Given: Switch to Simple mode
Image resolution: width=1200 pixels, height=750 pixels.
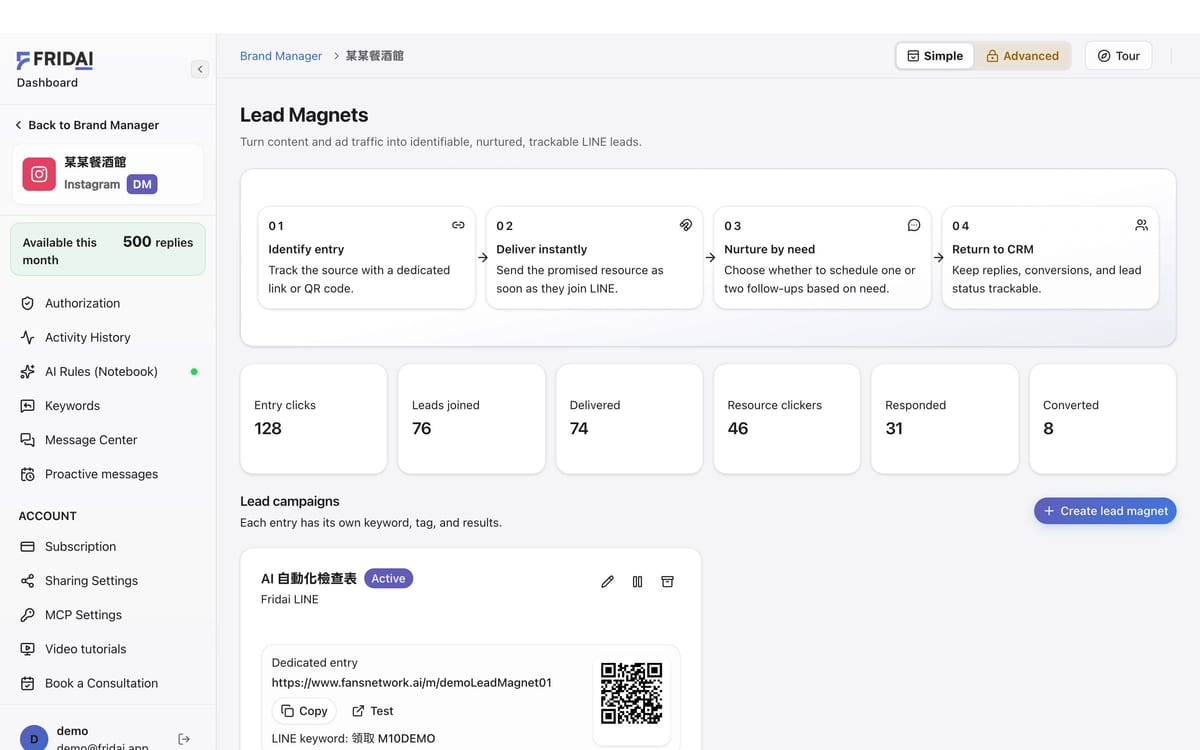Looking at the screenshot, I should [x=935, y=56].
